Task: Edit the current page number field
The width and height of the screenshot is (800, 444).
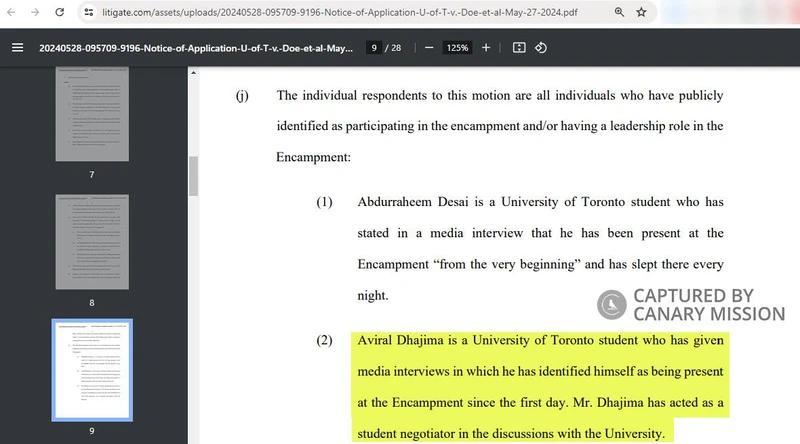Action: 374,47
